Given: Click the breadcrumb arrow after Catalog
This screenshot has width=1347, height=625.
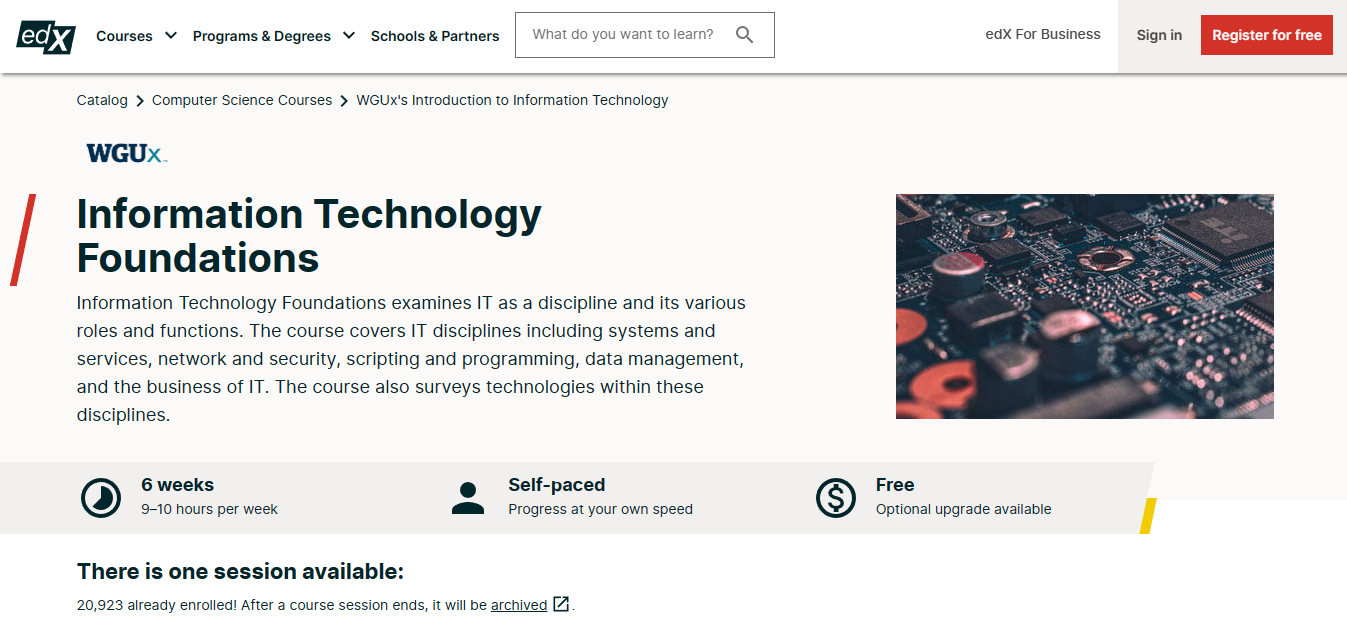Looking at the screenshot, I should [x=140, y=100].
